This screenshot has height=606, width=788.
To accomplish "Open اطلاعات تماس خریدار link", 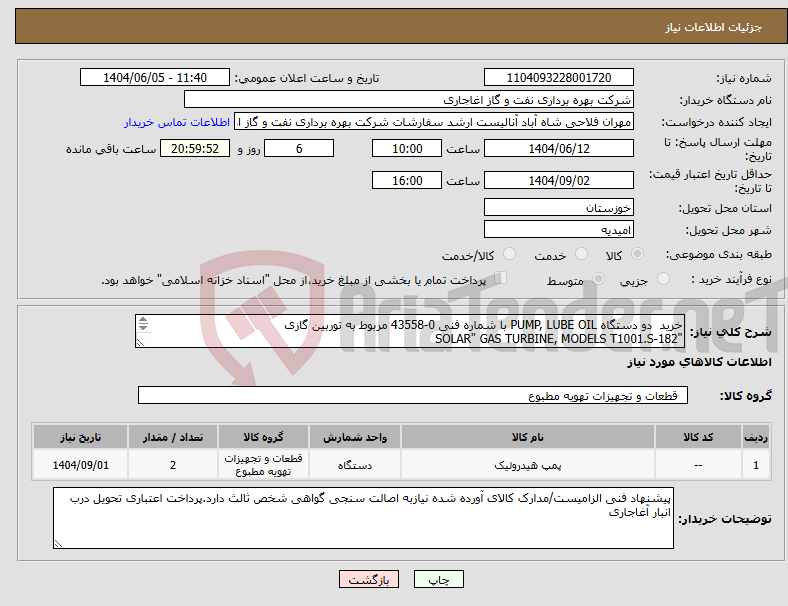I will 177,122.
